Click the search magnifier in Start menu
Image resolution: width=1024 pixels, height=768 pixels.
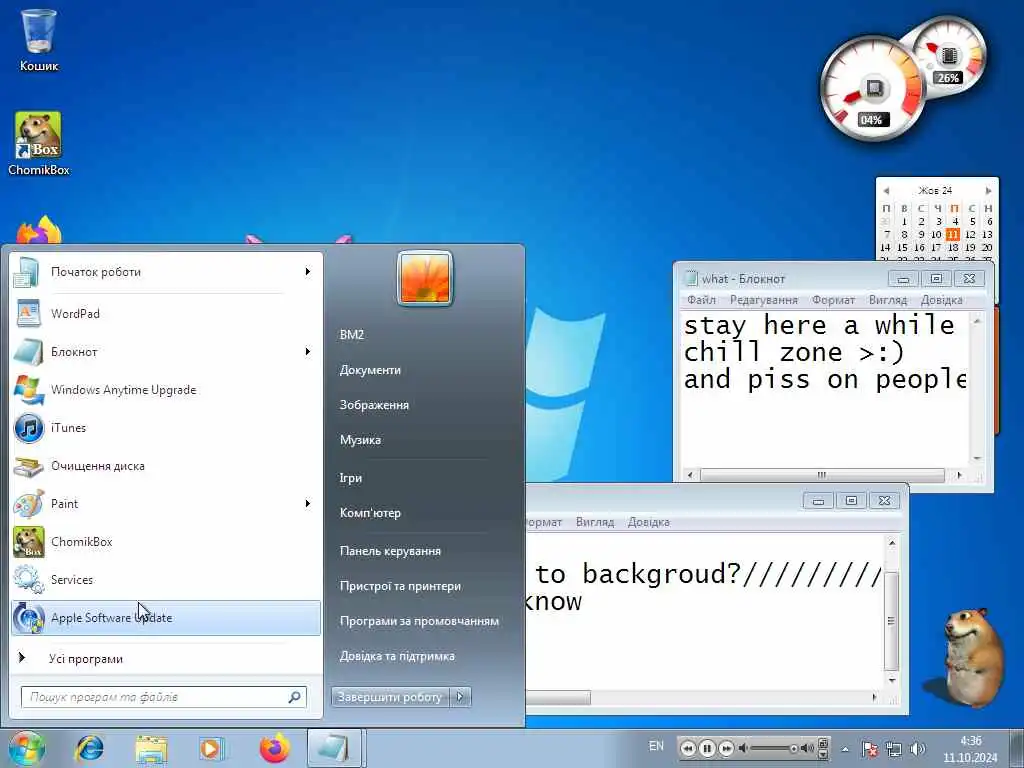tap(295, 697)
